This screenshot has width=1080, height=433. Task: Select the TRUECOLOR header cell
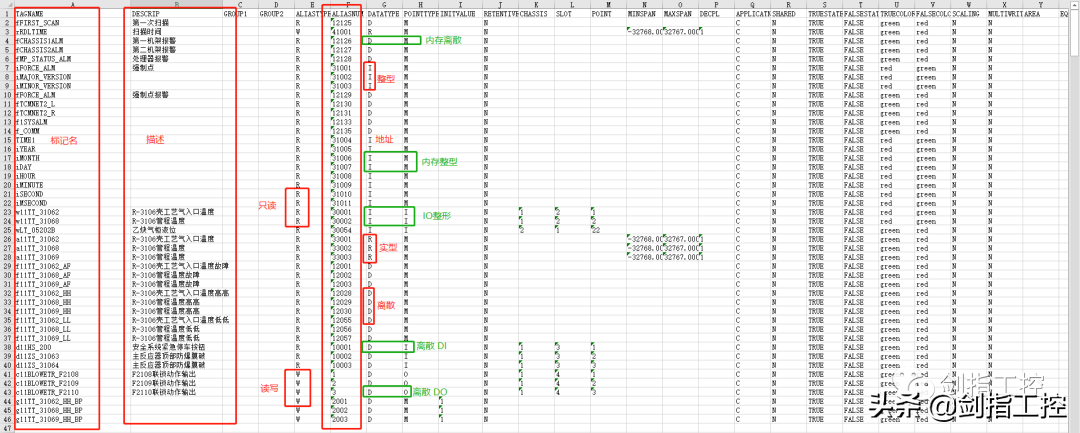[896, 14]
